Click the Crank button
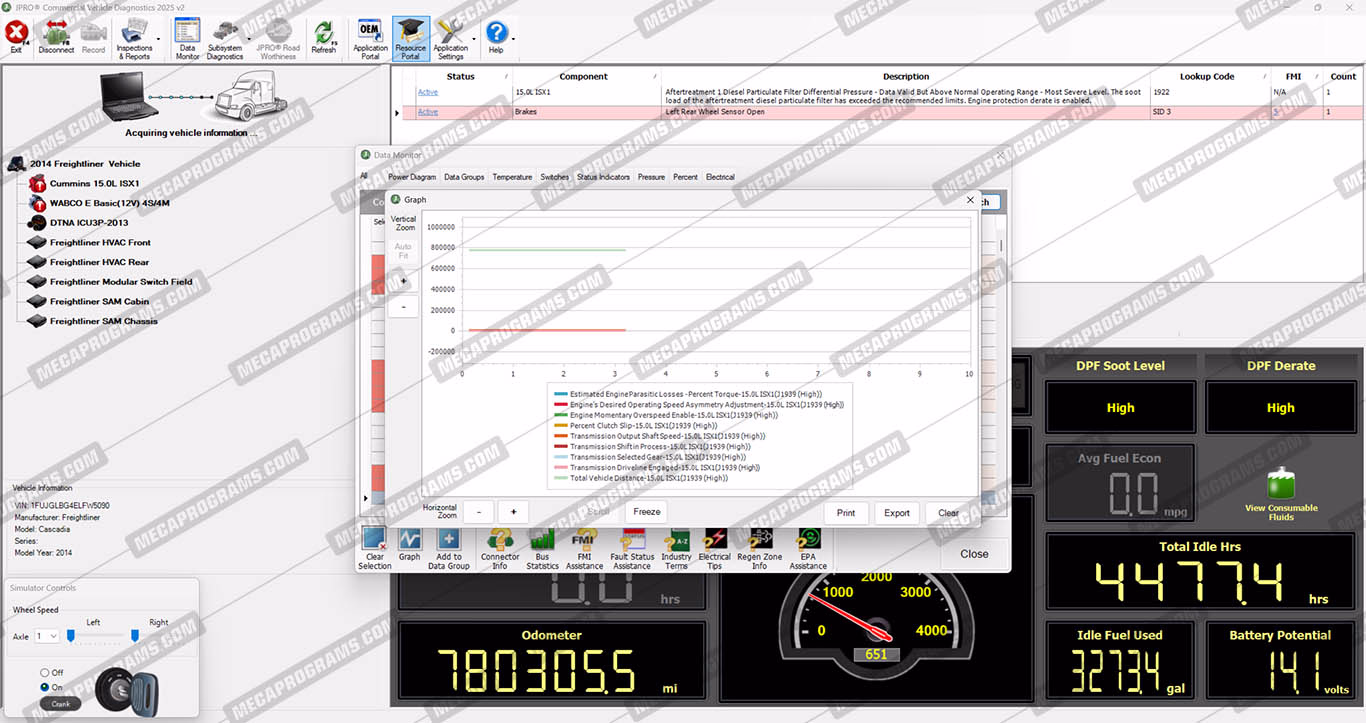 click(60, 704)
